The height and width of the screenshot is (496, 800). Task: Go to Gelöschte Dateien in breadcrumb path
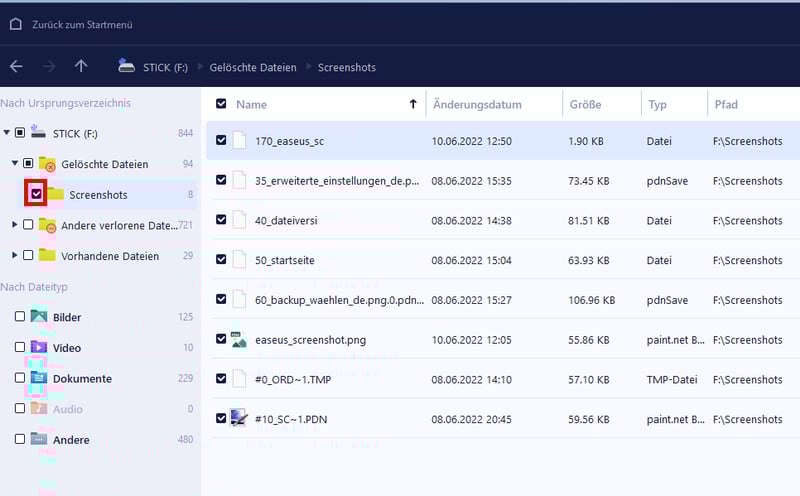pos(253,67)
